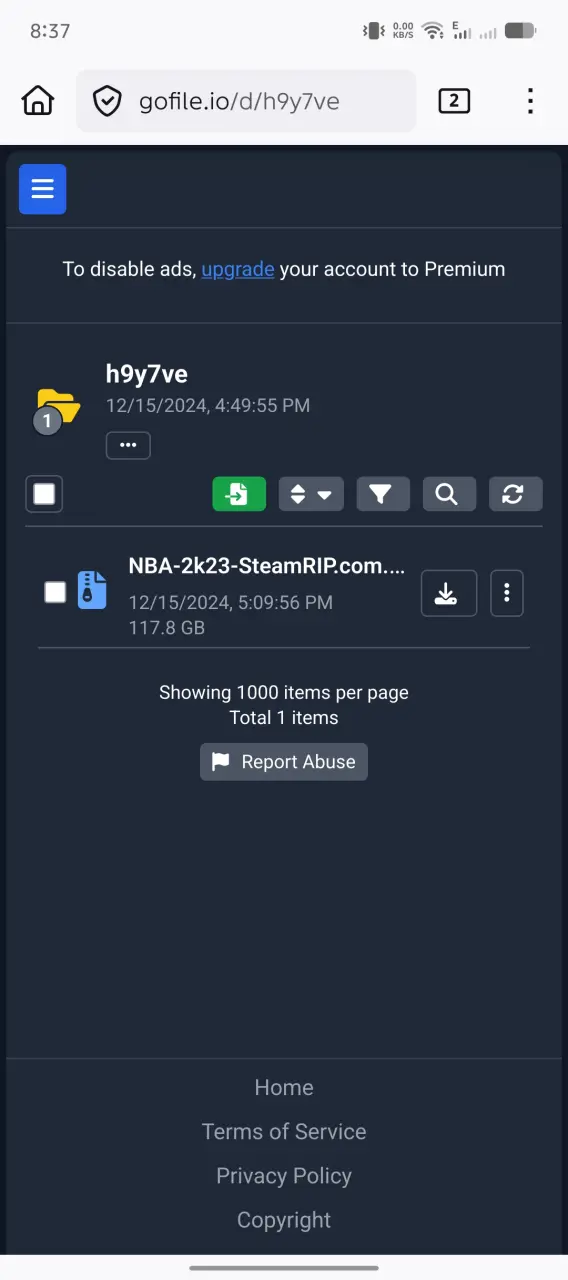Open the Terms of Service link

click(x=284, y=1132)
